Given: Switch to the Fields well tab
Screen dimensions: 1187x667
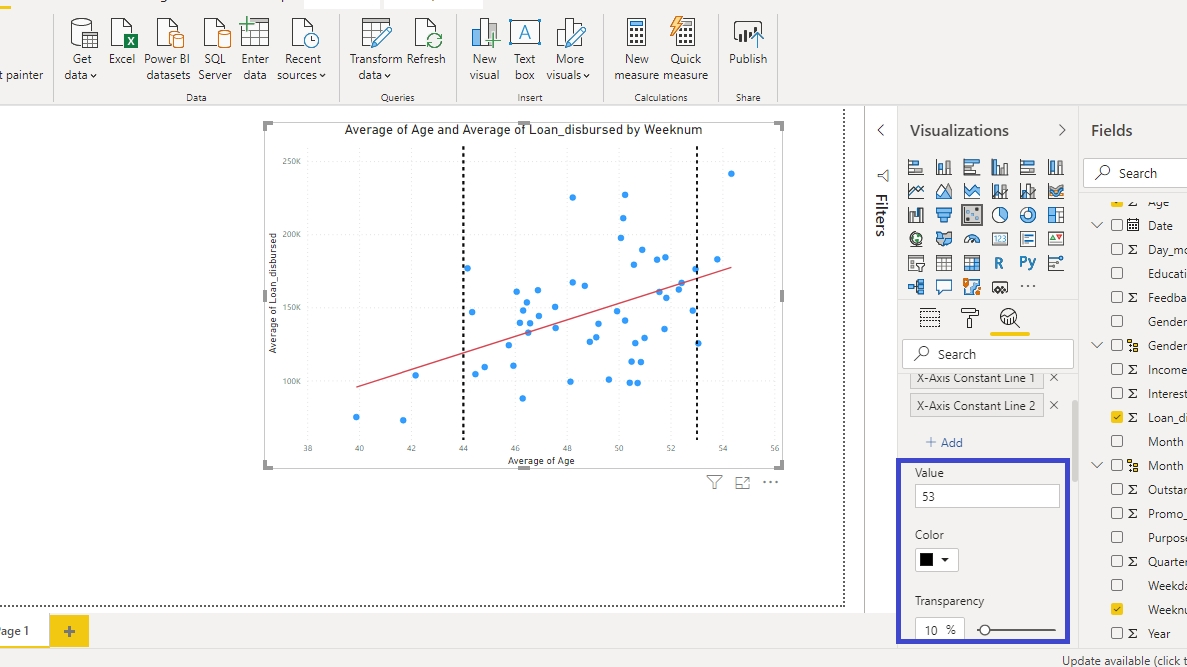Looking at the screenshot, I should click(930, 318).
